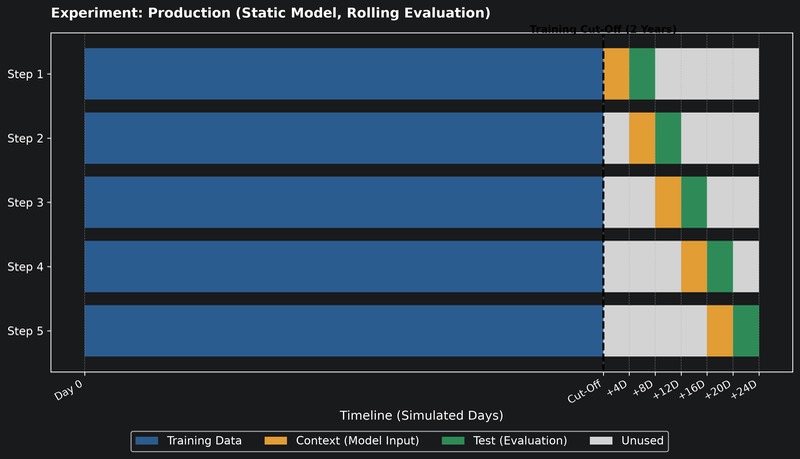Click the '+12D' x-axis tick label
Viewport: 800px width, 459px height.
666,390
